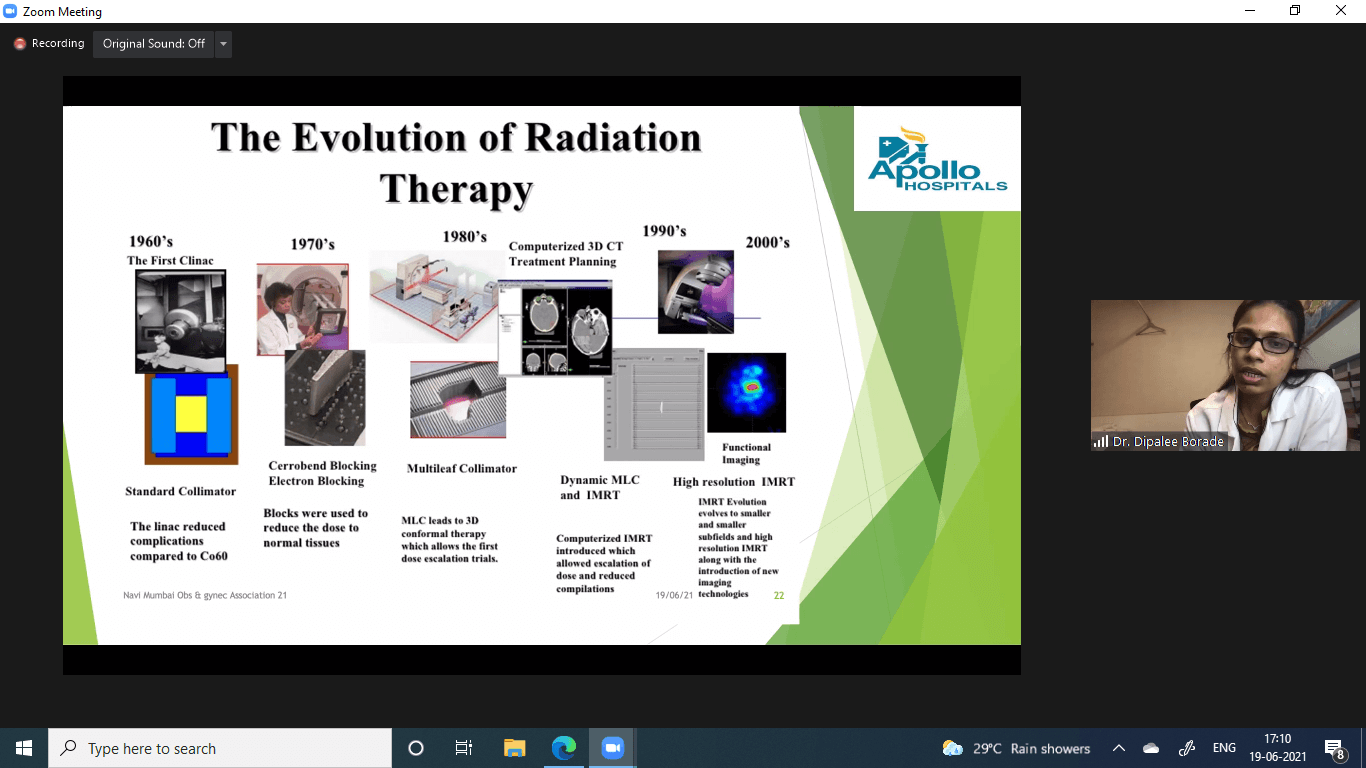Open Cortana from the taskbar circle icon

(416, 748)
